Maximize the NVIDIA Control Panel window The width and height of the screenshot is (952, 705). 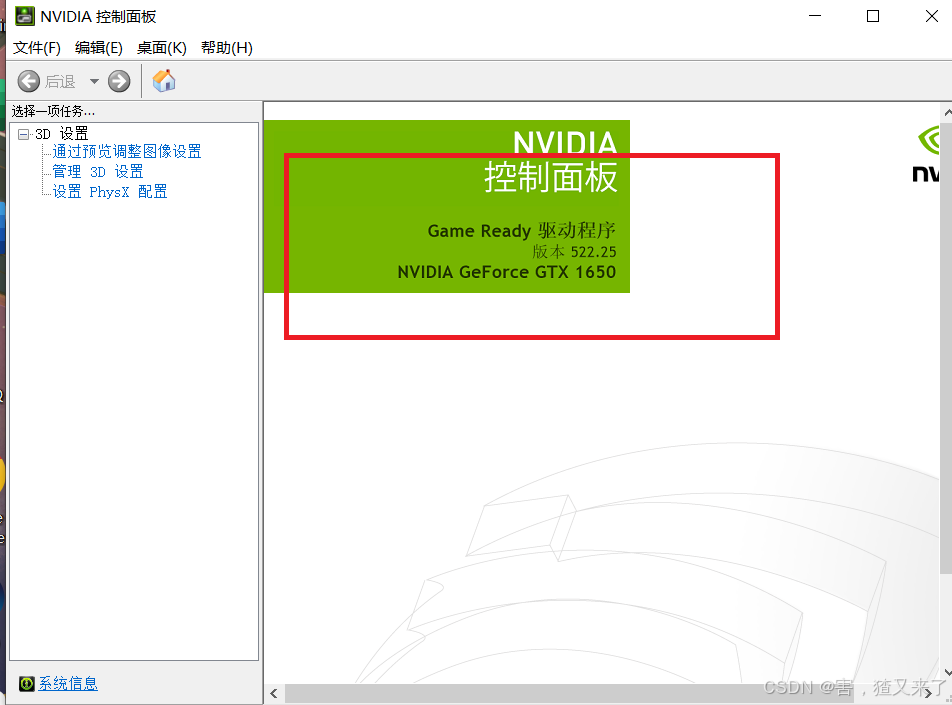pos(873,16)
